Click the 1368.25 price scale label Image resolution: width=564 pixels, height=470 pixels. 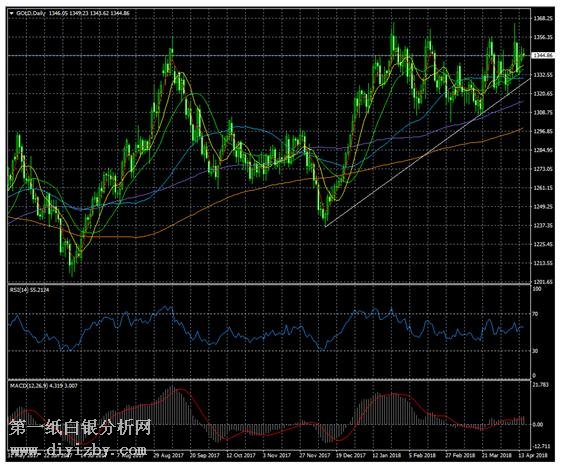(x=542, y=18)
